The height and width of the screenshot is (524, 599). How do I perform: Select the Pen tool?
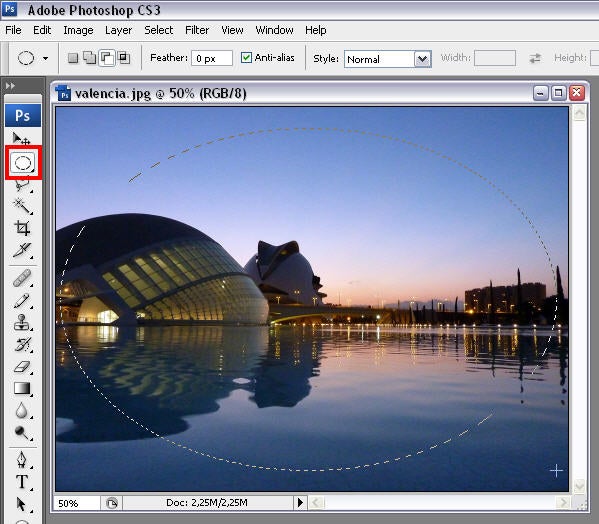(22, 459)
